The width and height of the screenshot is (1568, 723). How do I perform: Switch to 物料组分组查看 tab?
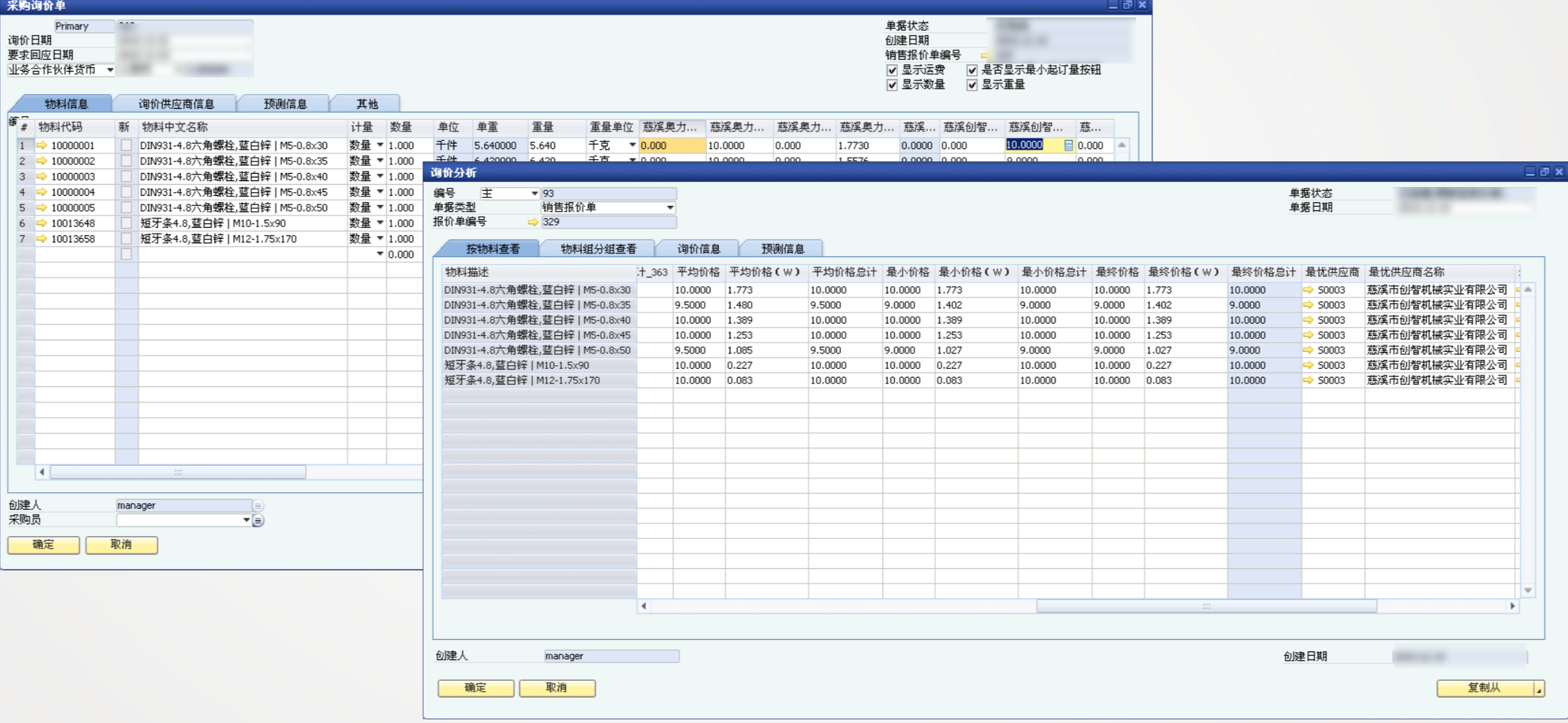[598, 249]
